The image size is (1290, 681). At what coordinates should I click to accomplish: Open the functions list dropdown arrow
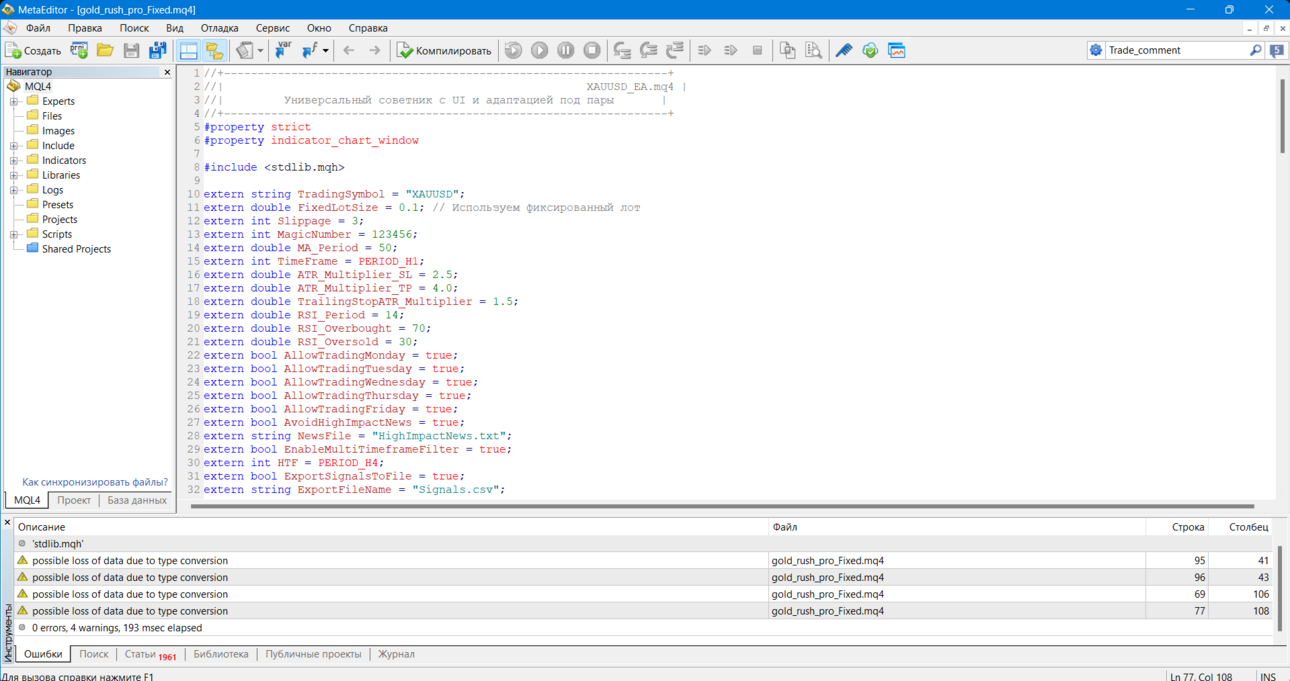pyautogui.click(x=326, y=50)
